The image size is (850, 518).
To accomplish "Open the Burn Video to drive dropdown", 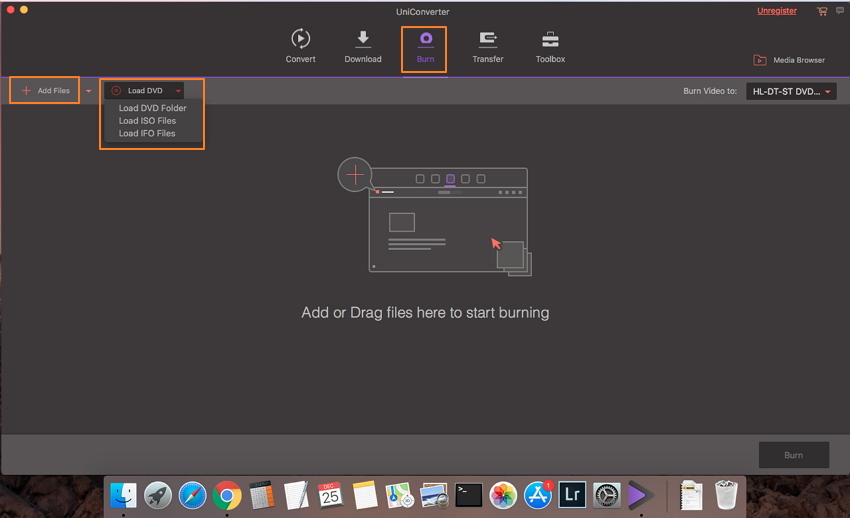I will [x=791, y=91].
